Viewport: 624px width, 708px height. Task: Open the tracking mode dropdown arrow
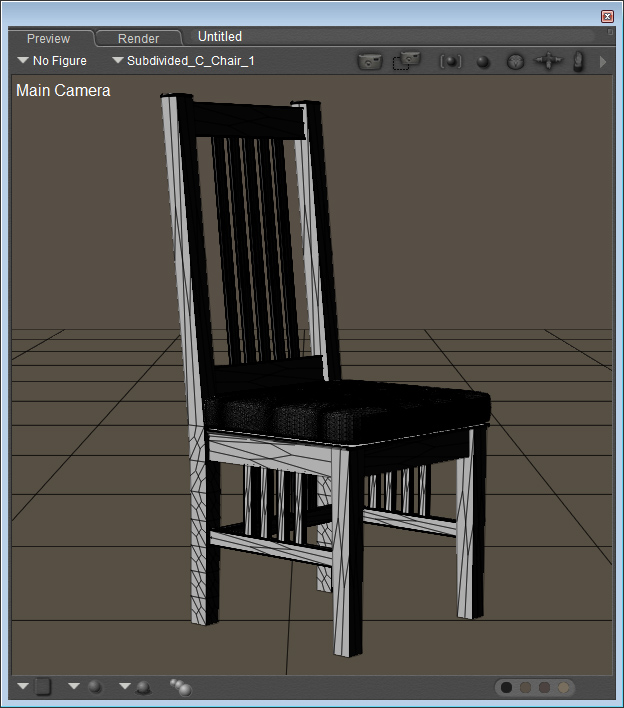coord(74,686)
